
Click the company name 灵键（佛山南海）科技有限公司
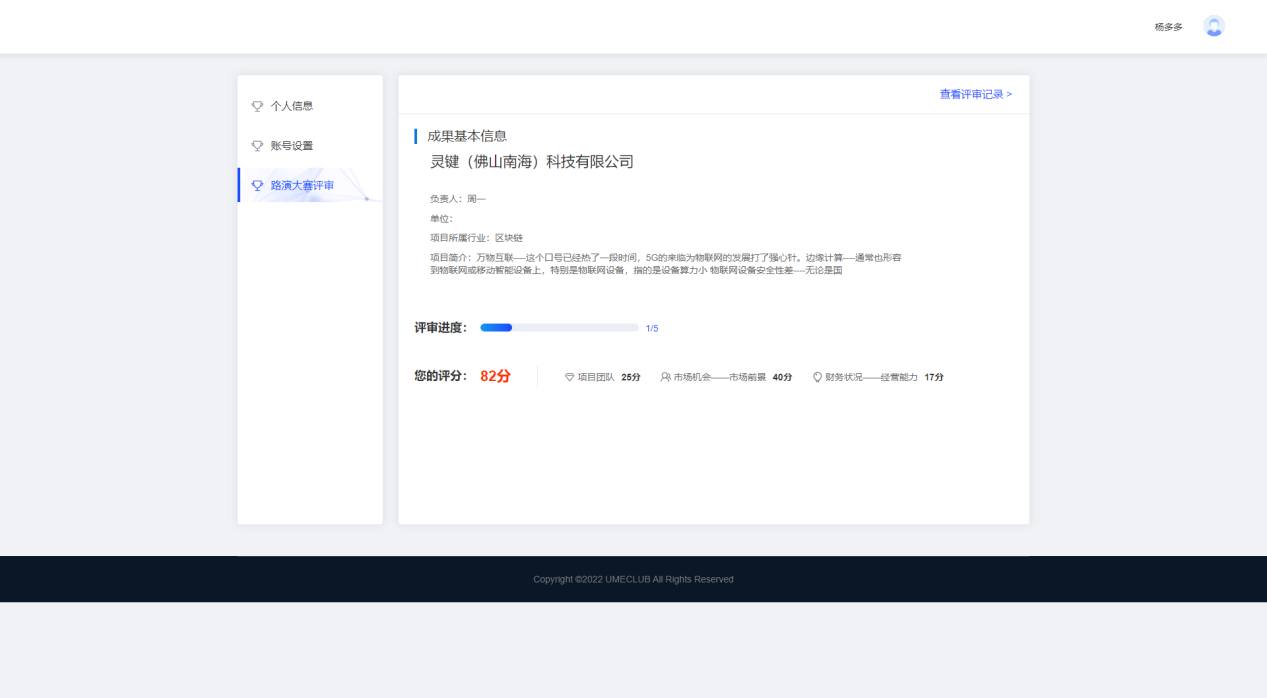(x=531, y=162)
